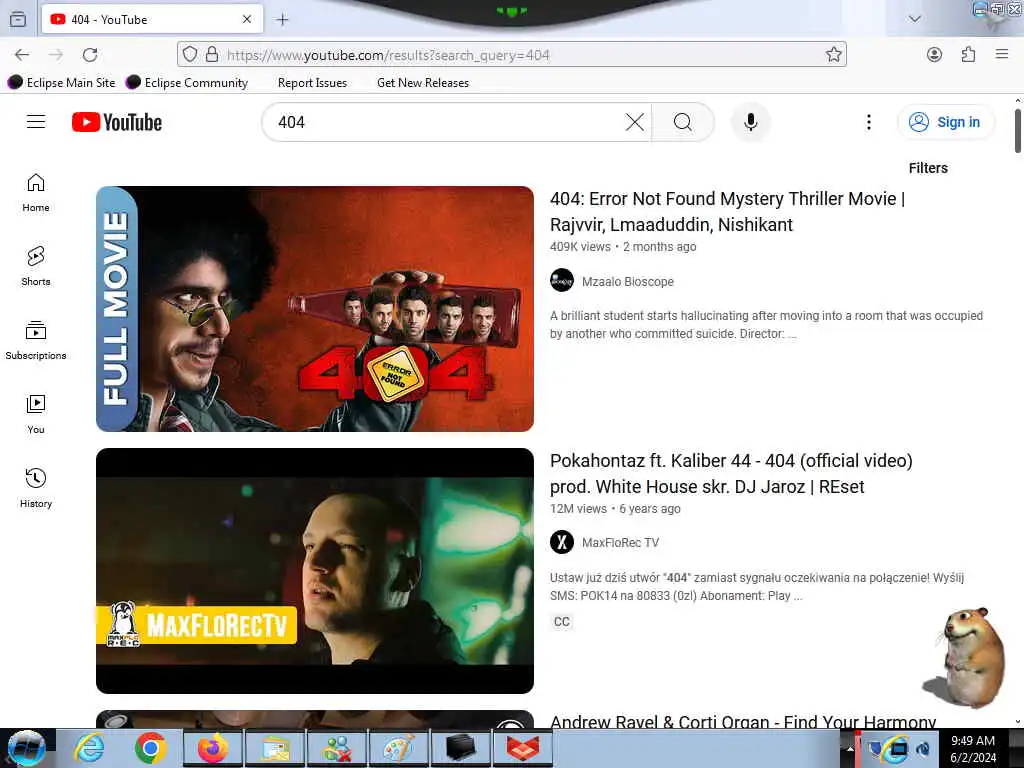Open Report Issues bookmark

(312, 82)
